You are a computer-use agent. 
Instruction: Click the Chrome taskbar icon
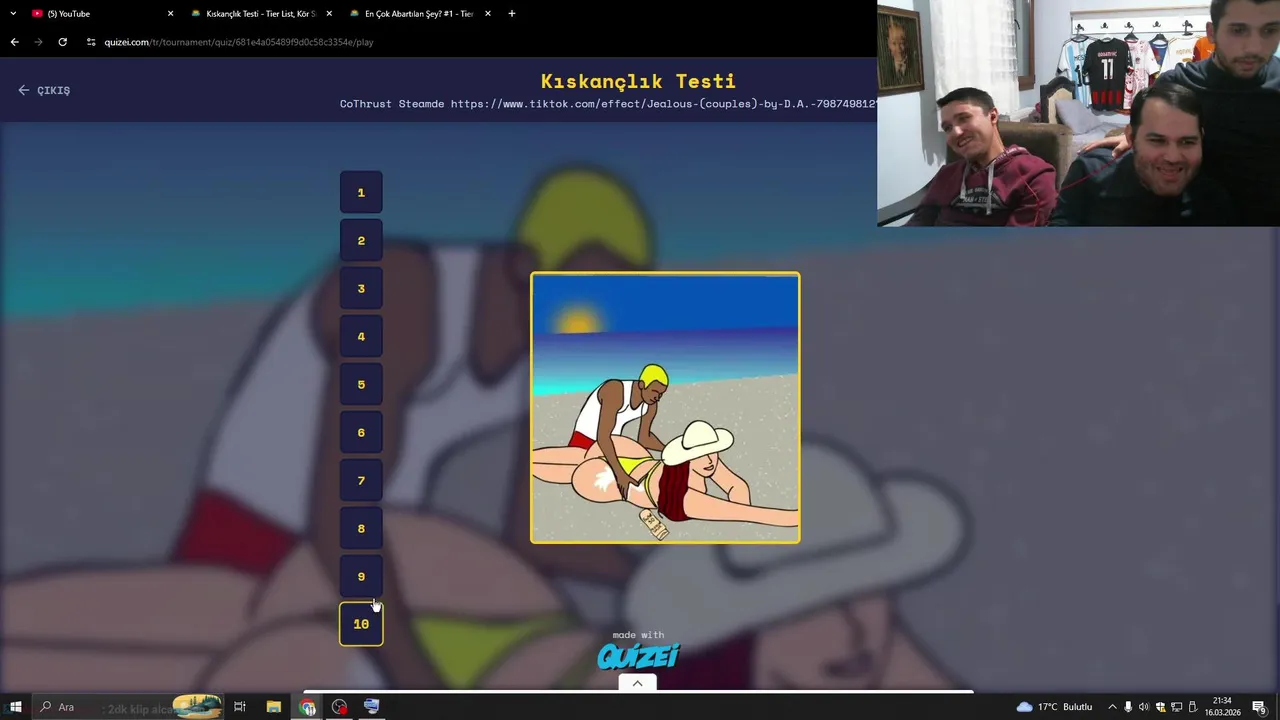(307, 707)
